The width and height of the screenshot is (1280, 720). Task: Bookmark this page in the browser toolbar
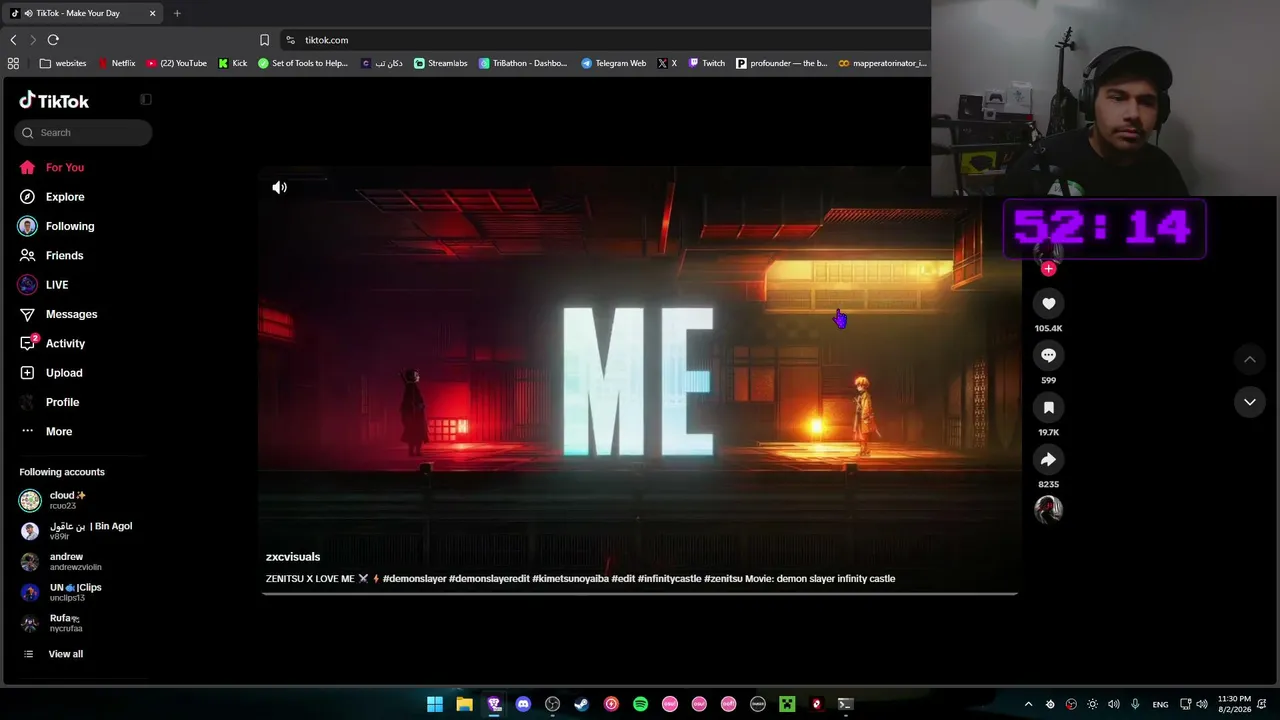264,40
